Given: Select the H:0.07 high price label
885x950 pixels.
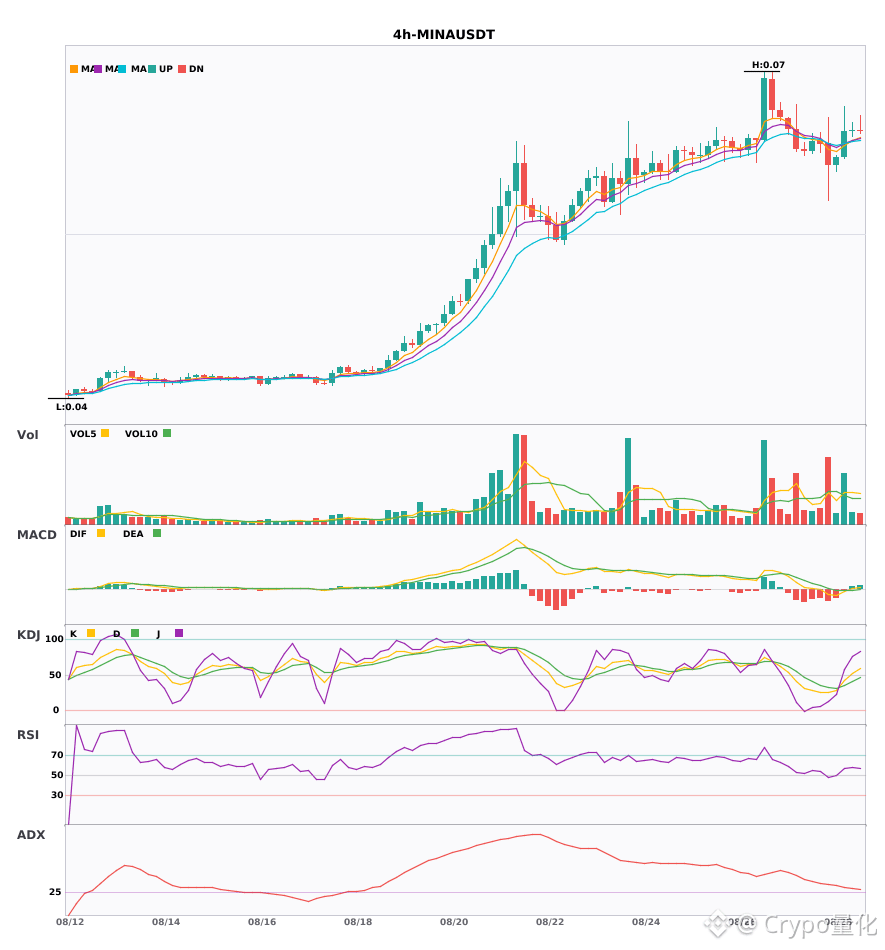Looking at the screenshot, I should [x=768, y=65].
